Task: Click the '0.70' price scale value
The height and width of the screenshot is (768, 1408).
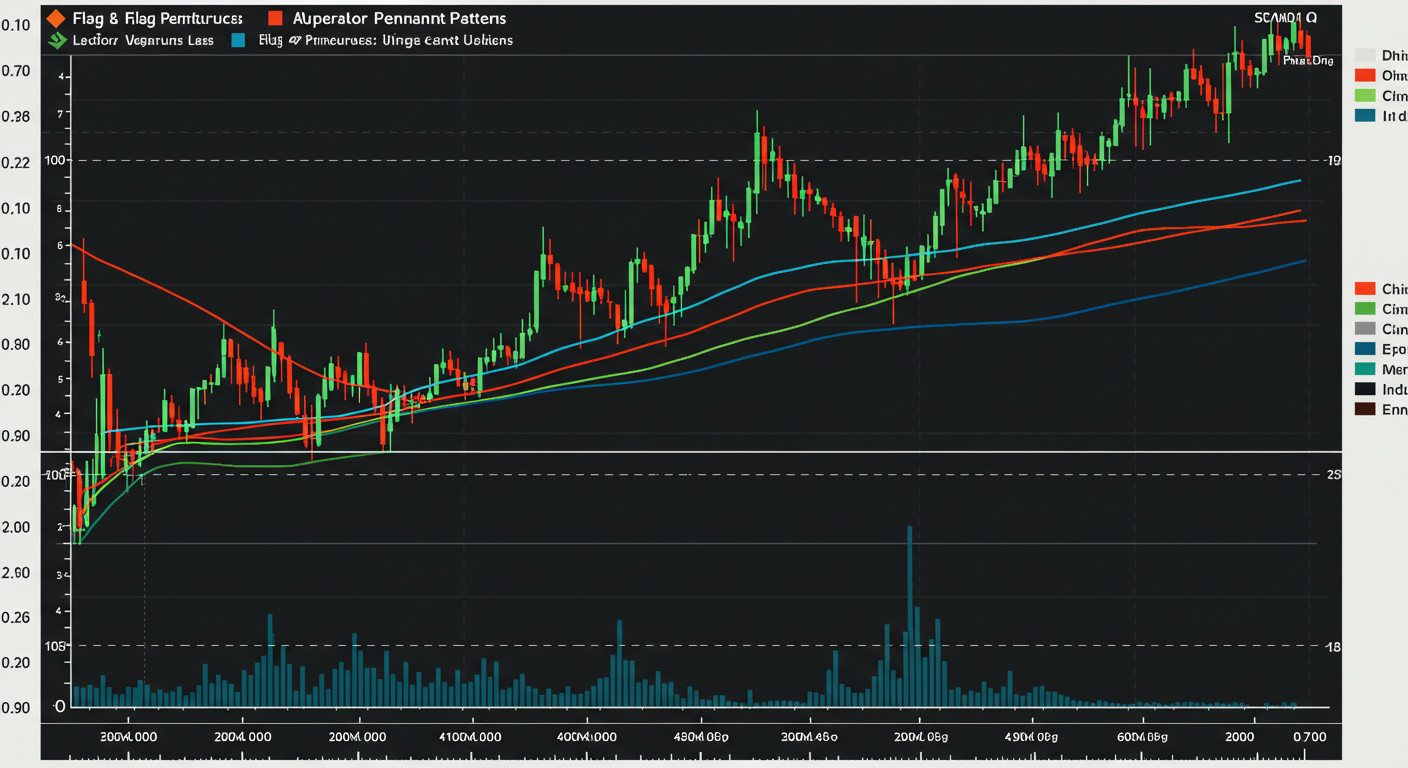Action: pos(16,71)
